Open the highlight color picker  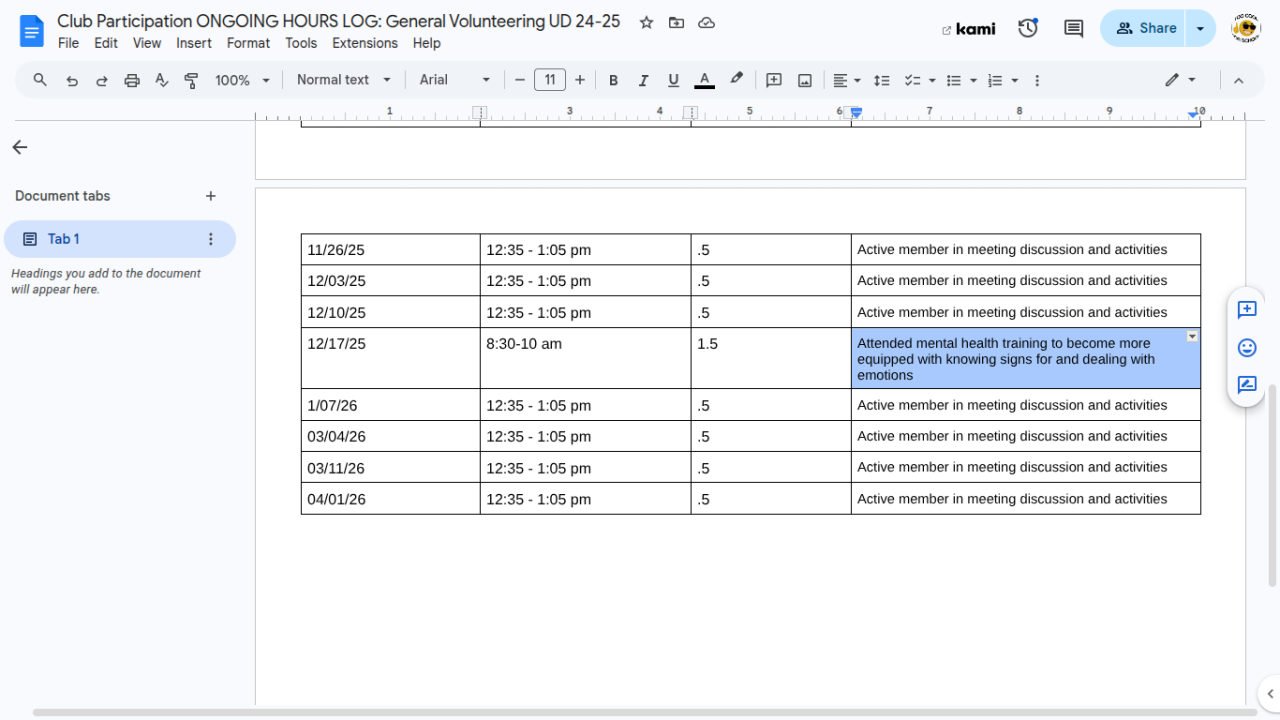736,80
